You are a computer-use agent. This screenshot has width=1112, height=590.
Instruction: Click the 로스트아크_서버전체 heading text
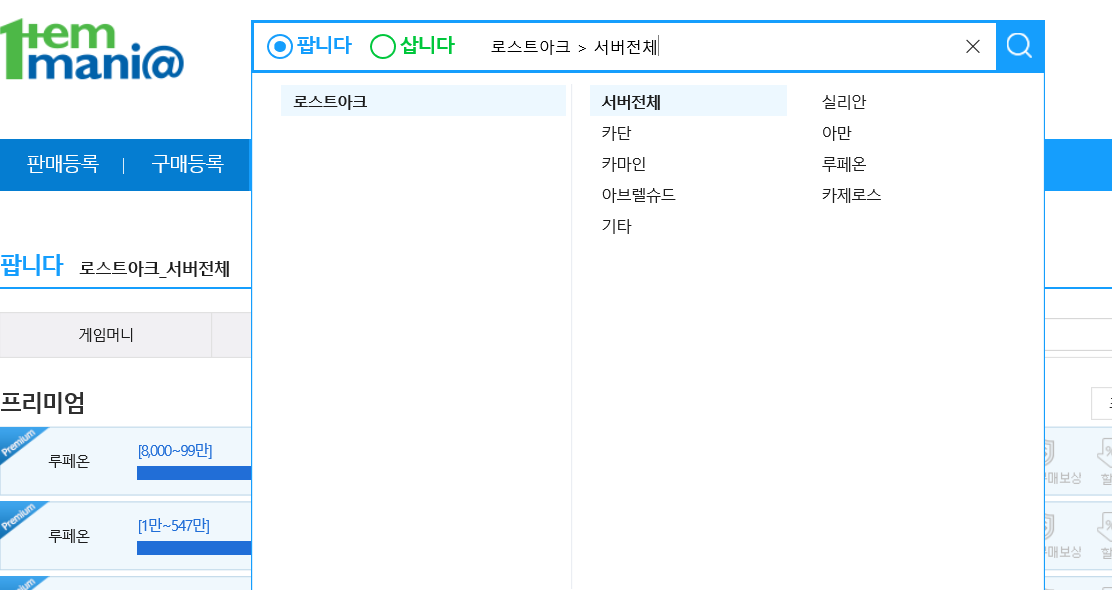[x=155, y=269]
